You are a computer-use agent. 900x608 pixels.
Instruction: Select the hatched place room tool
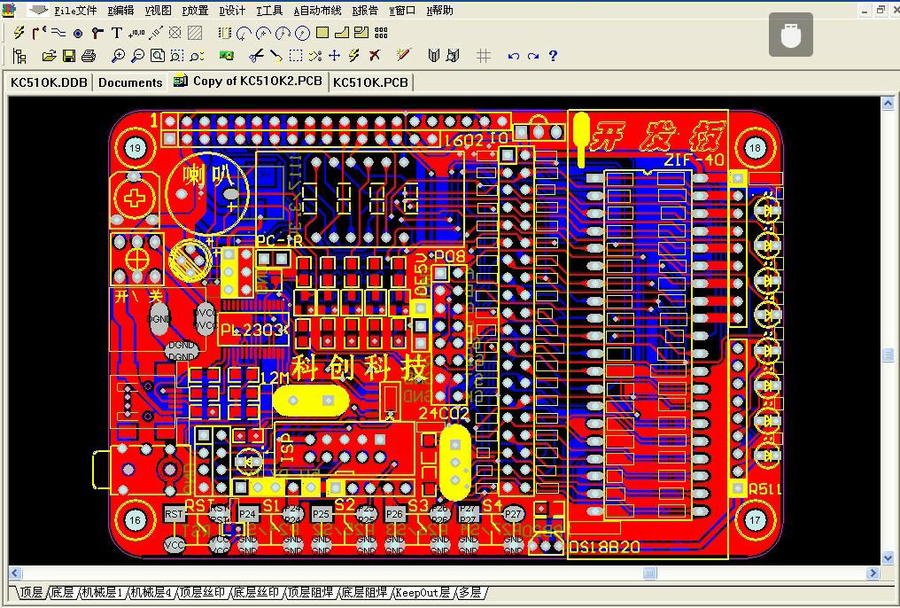pos(195,33)
